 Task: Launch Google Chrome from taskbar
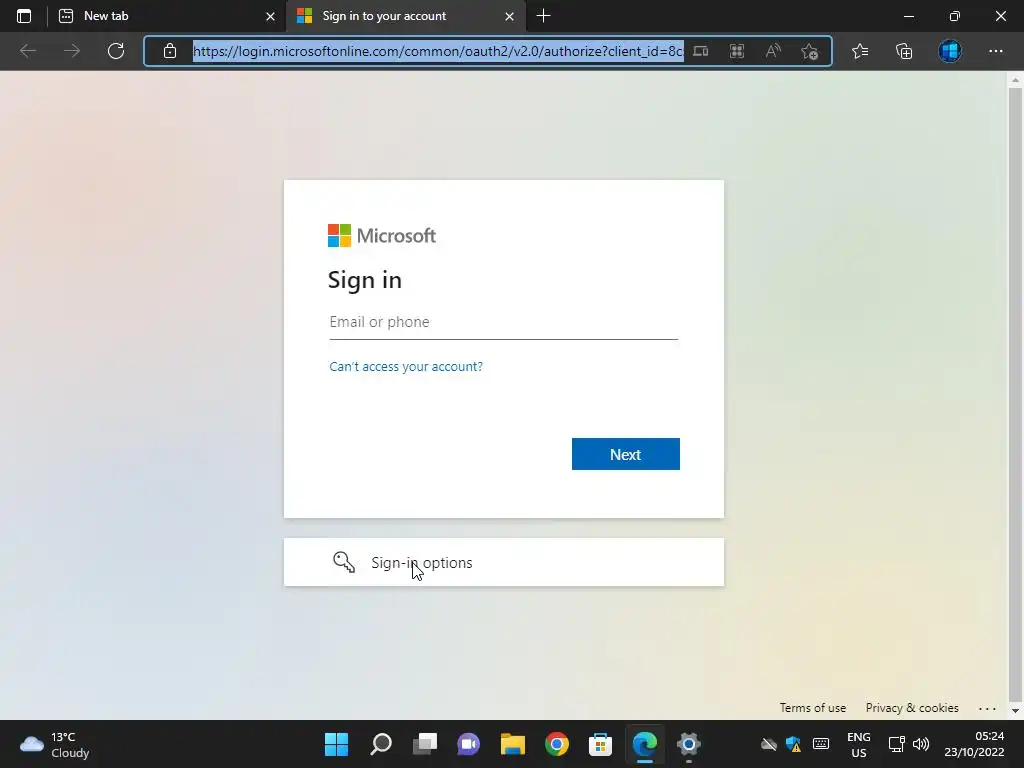(x=557, y=744)
